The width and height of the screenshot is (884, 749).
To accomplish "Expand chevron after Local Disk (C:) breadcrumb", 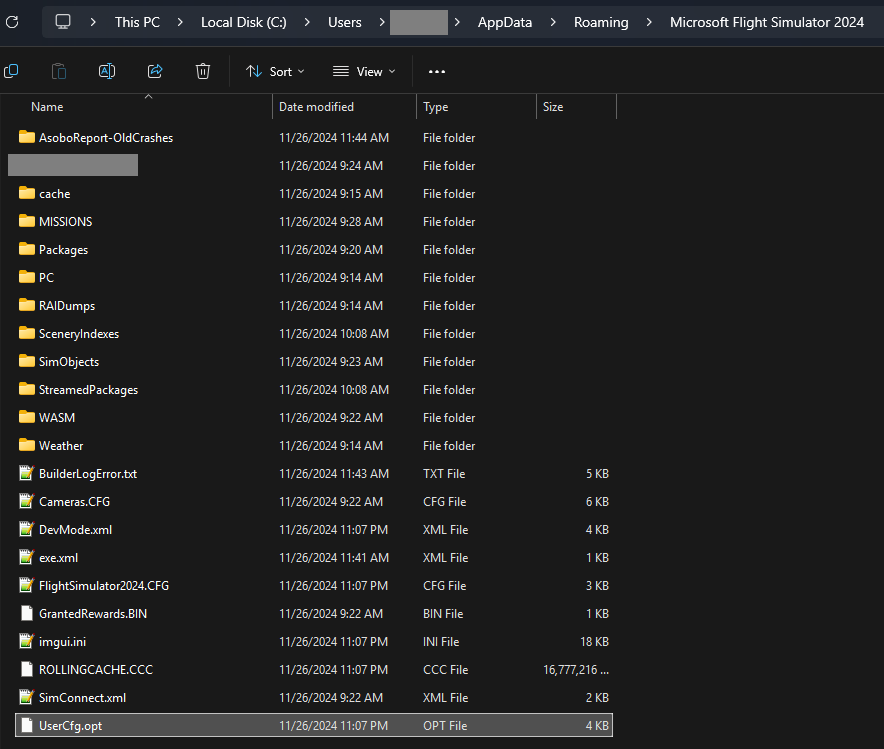I will point(307,22).
